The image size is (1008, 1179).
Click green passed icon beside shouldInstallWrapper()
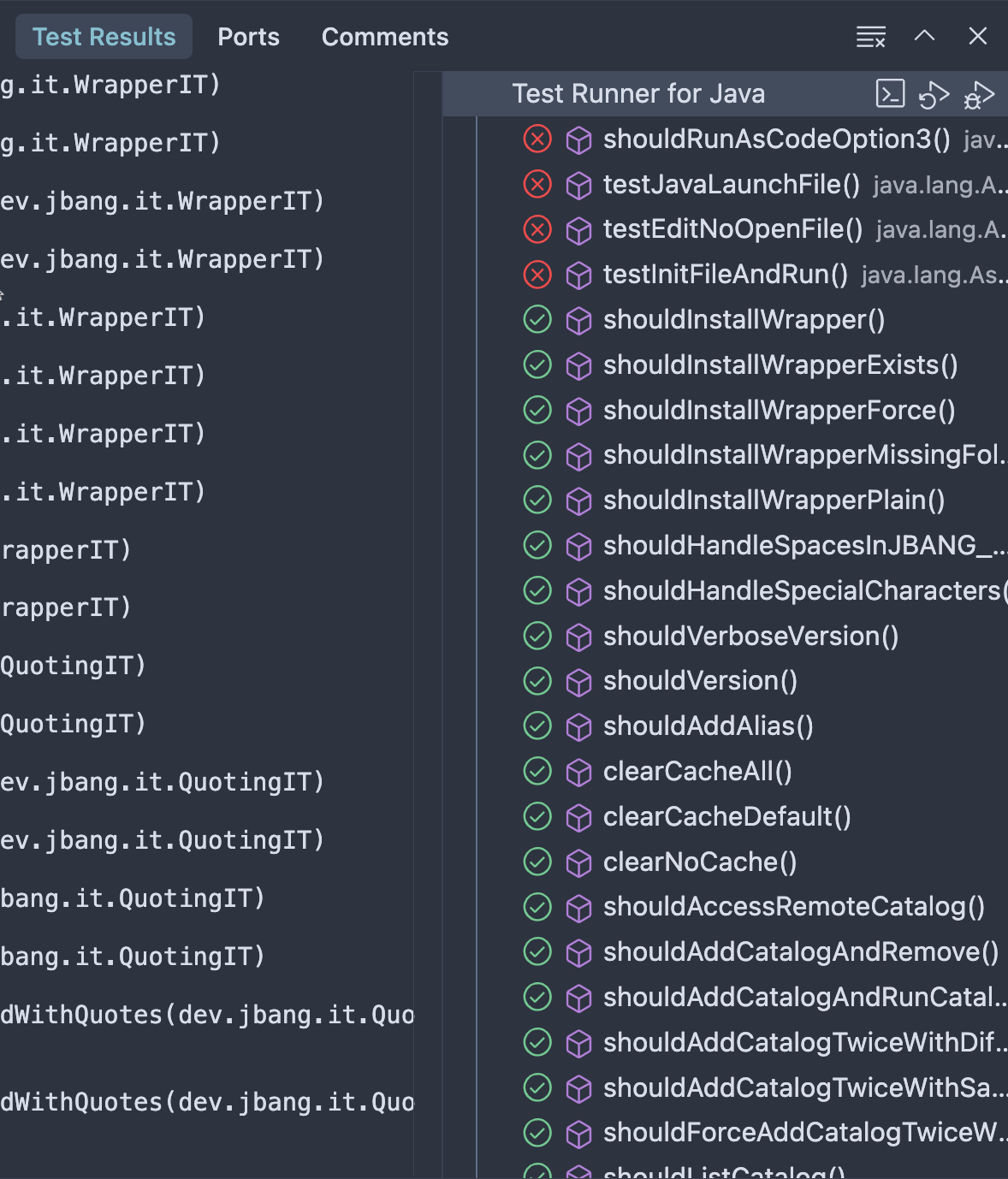(x=537, y=320)
